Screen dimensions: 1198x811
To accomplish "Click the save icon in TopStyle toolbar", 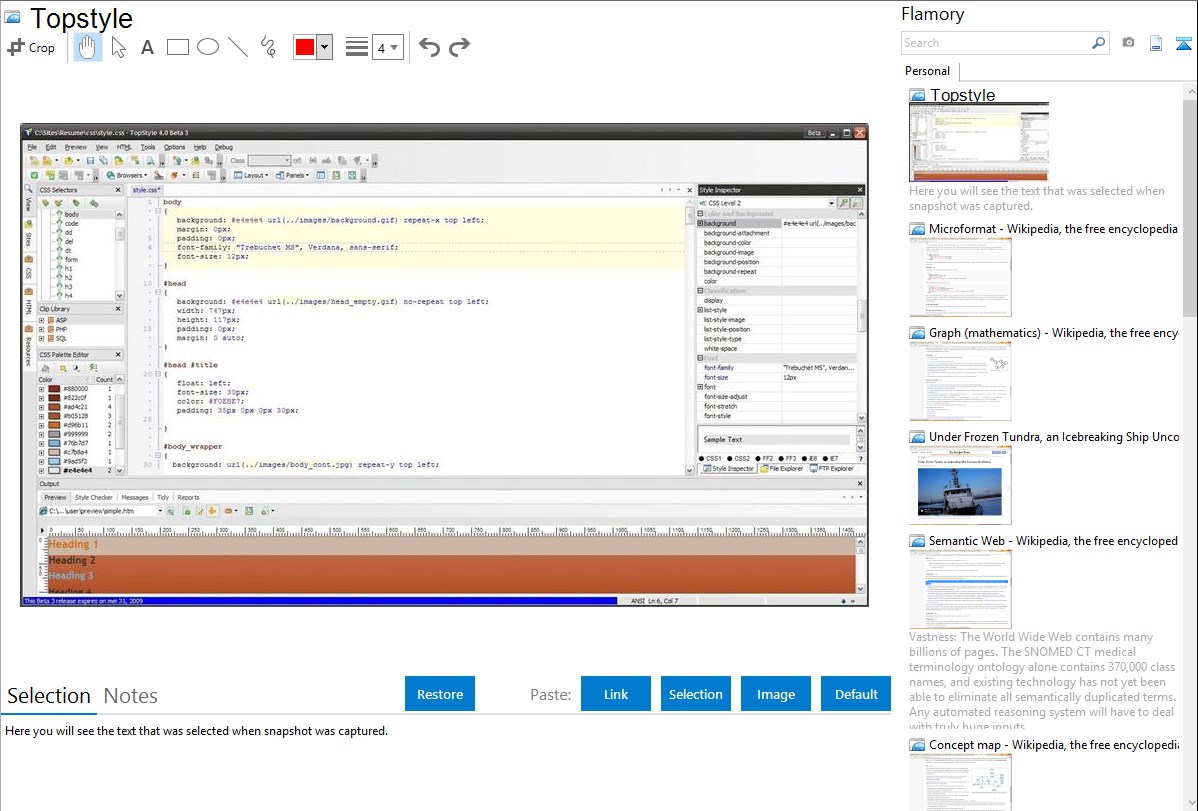I will [x=90, y=161].
